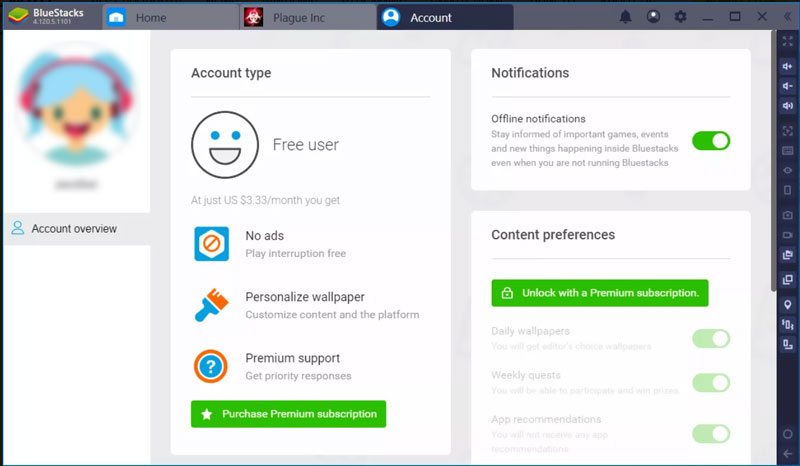Toggle the Weekly quests switch

[711, 382]
